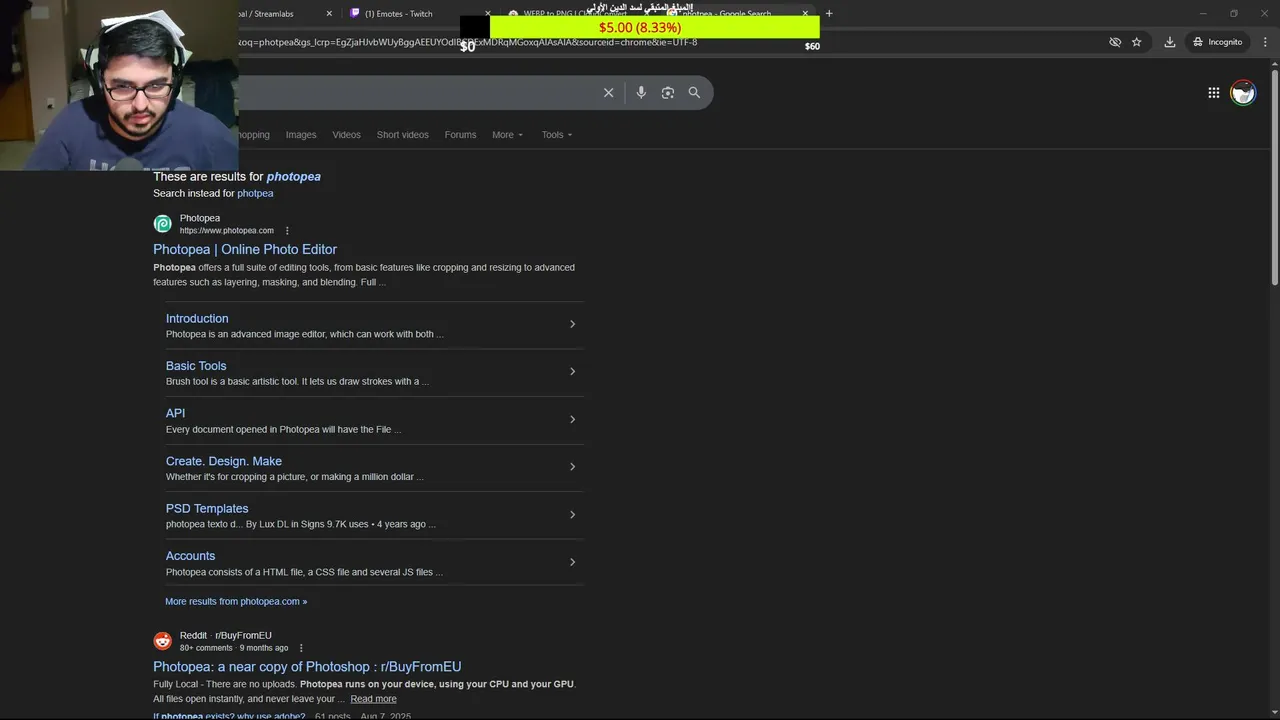Close the Emotes - Twitch tab
The image size is (1280, 720).
(488, 14)
